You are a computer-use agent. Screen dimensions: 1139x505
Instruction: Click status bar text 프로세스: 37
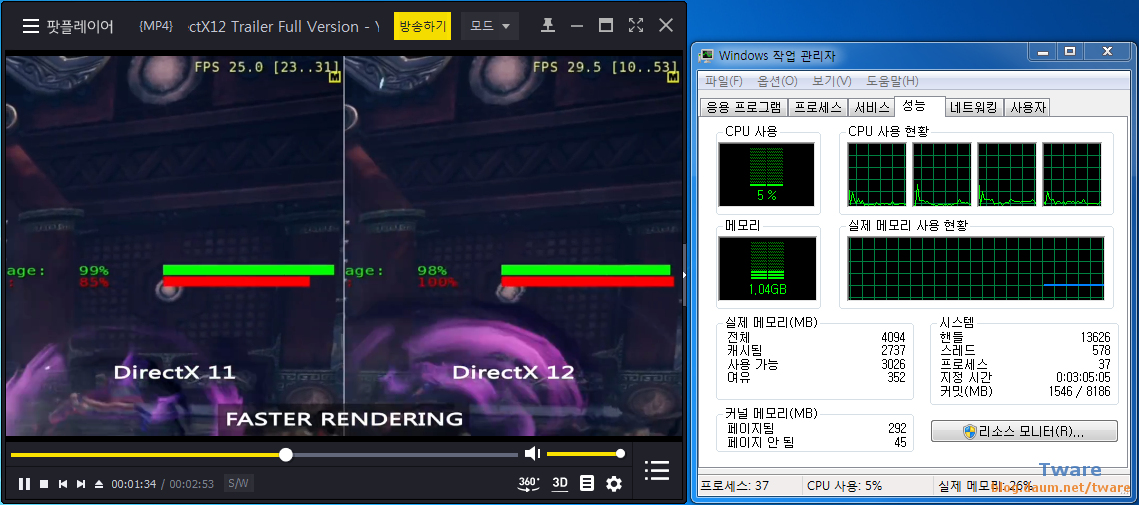(734, 485)
